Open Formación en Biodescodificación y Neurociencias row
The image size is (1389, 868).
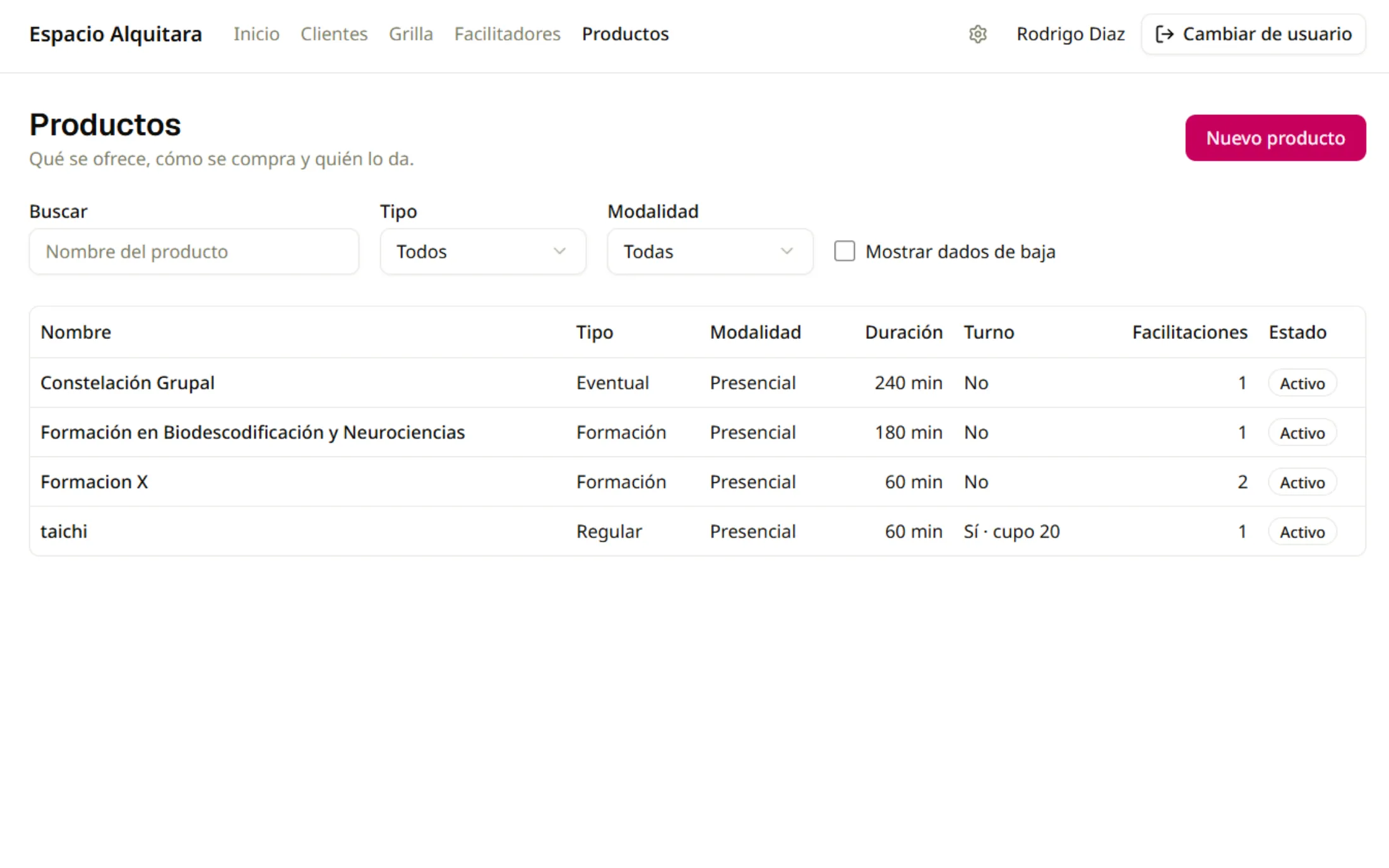[697, 432]
